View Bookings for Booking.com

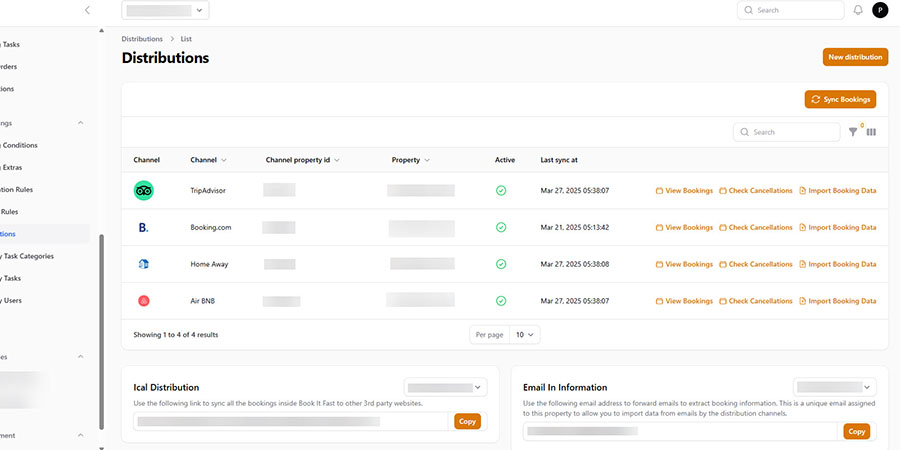(684, 227)
